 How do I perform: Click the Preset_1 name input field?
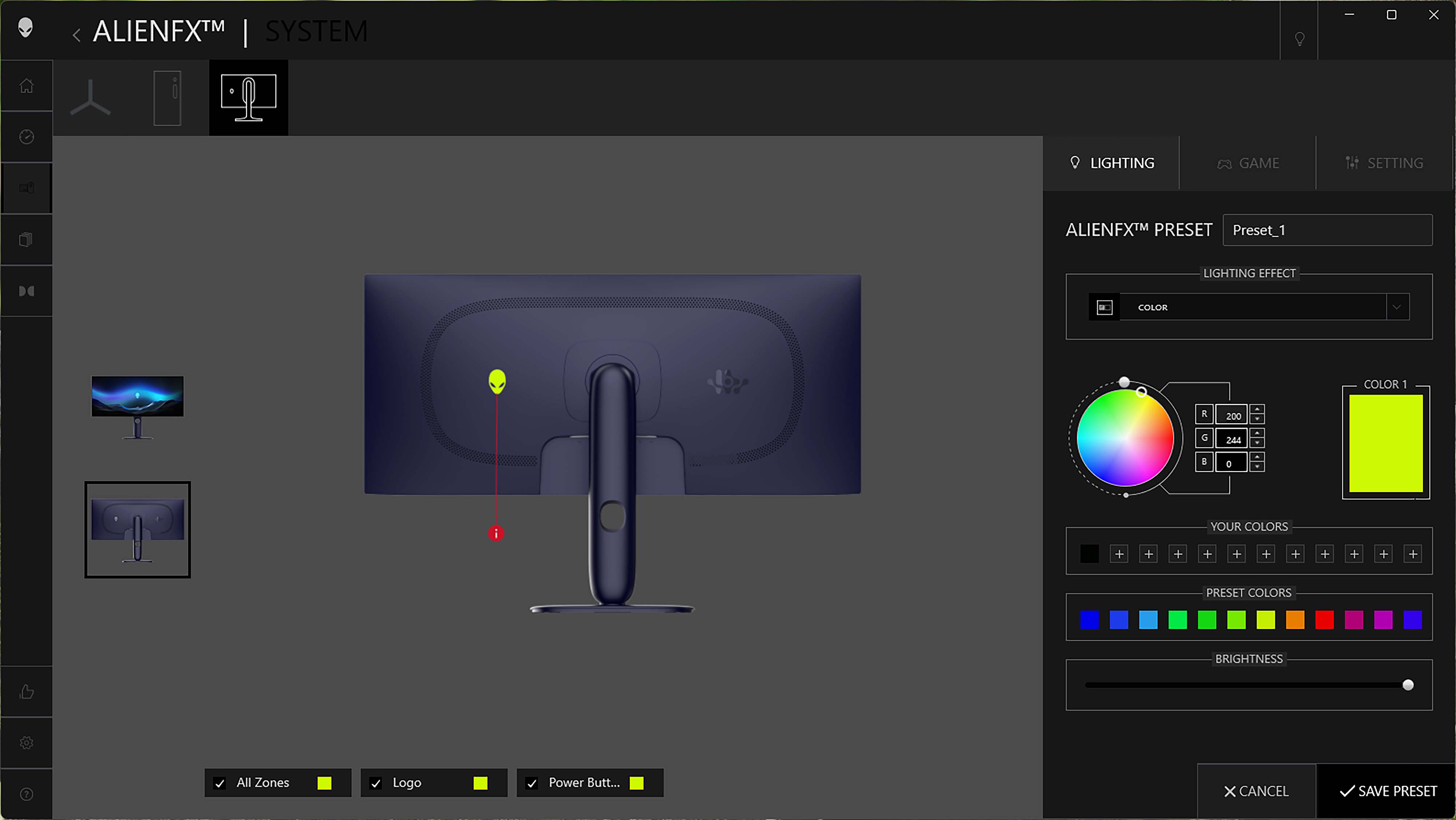[1327, 230]
